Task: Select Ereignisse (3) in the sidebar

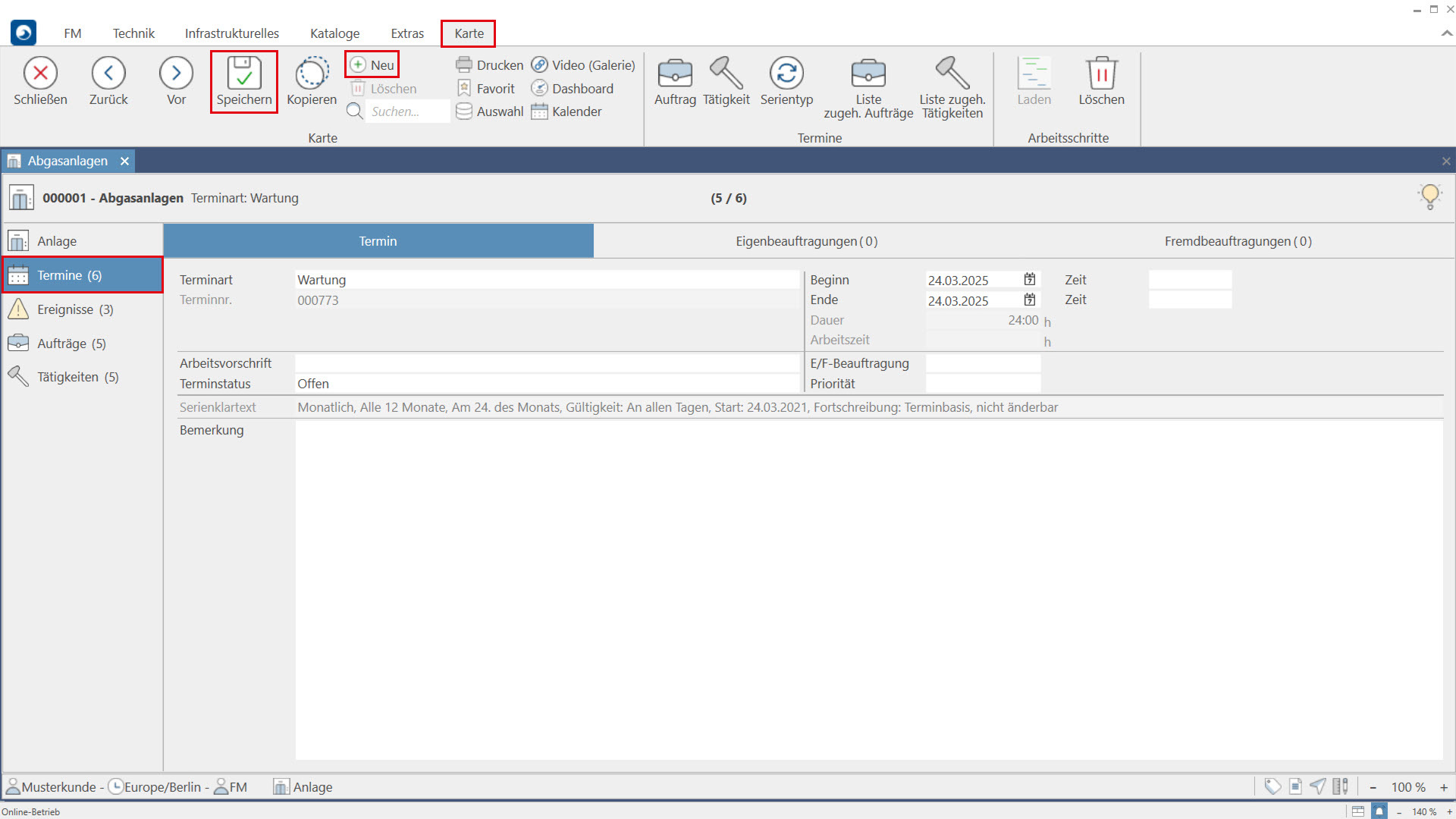Action: (x=75, y=309)
